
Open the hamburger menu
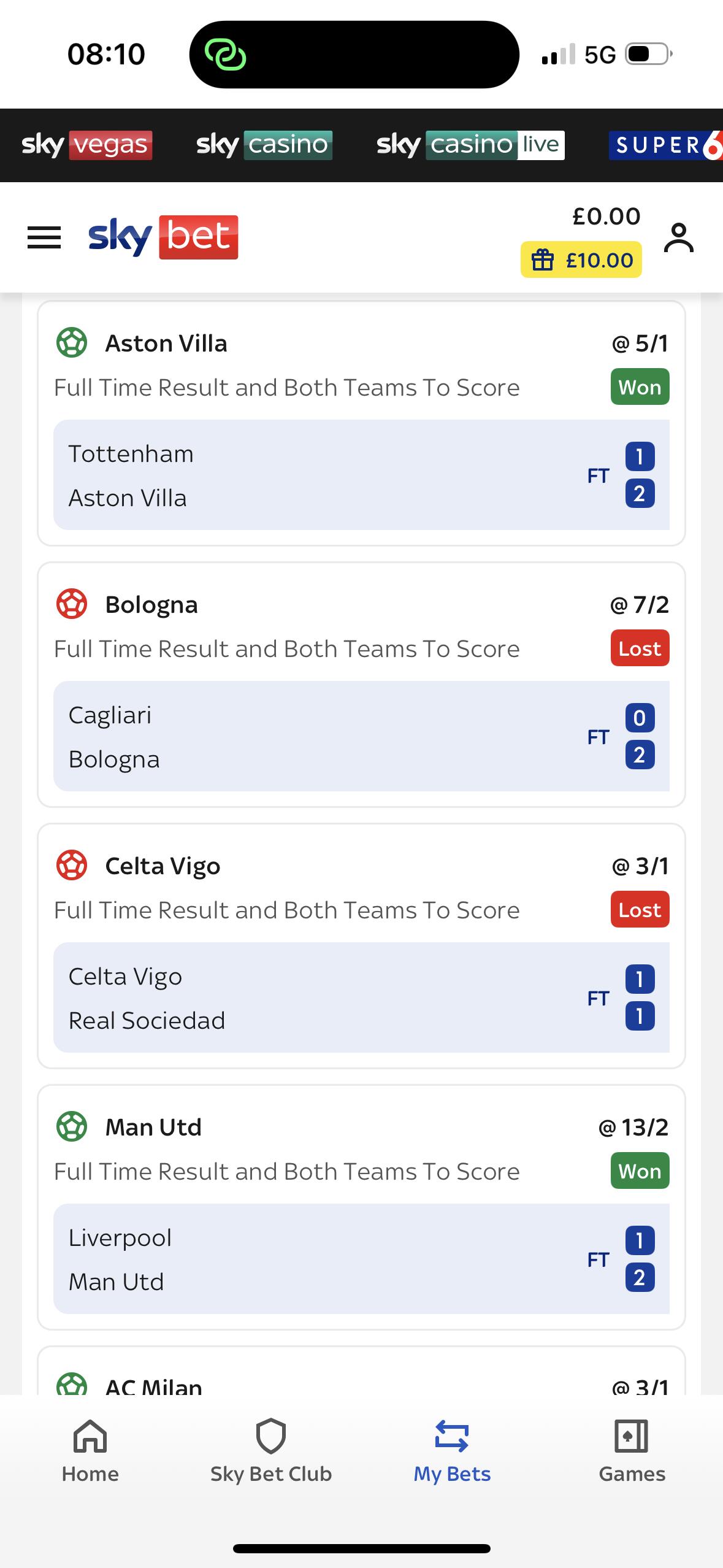44,237
